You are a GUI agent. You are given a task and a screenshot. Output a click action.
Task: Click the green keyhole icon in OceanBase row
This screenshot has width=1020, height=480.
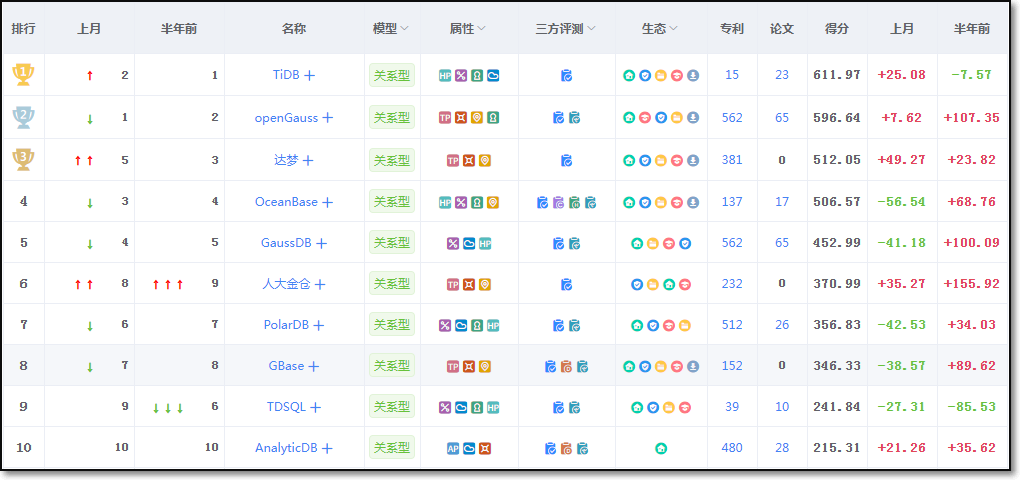477,202
